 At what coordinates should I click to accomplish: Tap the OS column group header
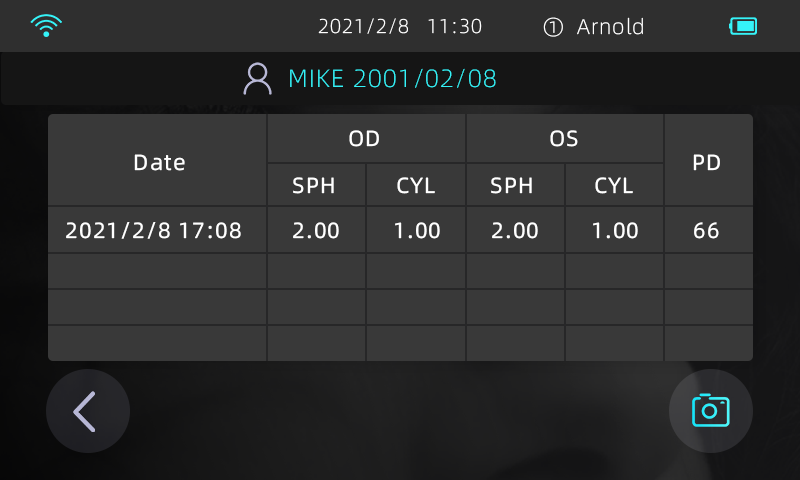pos(564,139)
